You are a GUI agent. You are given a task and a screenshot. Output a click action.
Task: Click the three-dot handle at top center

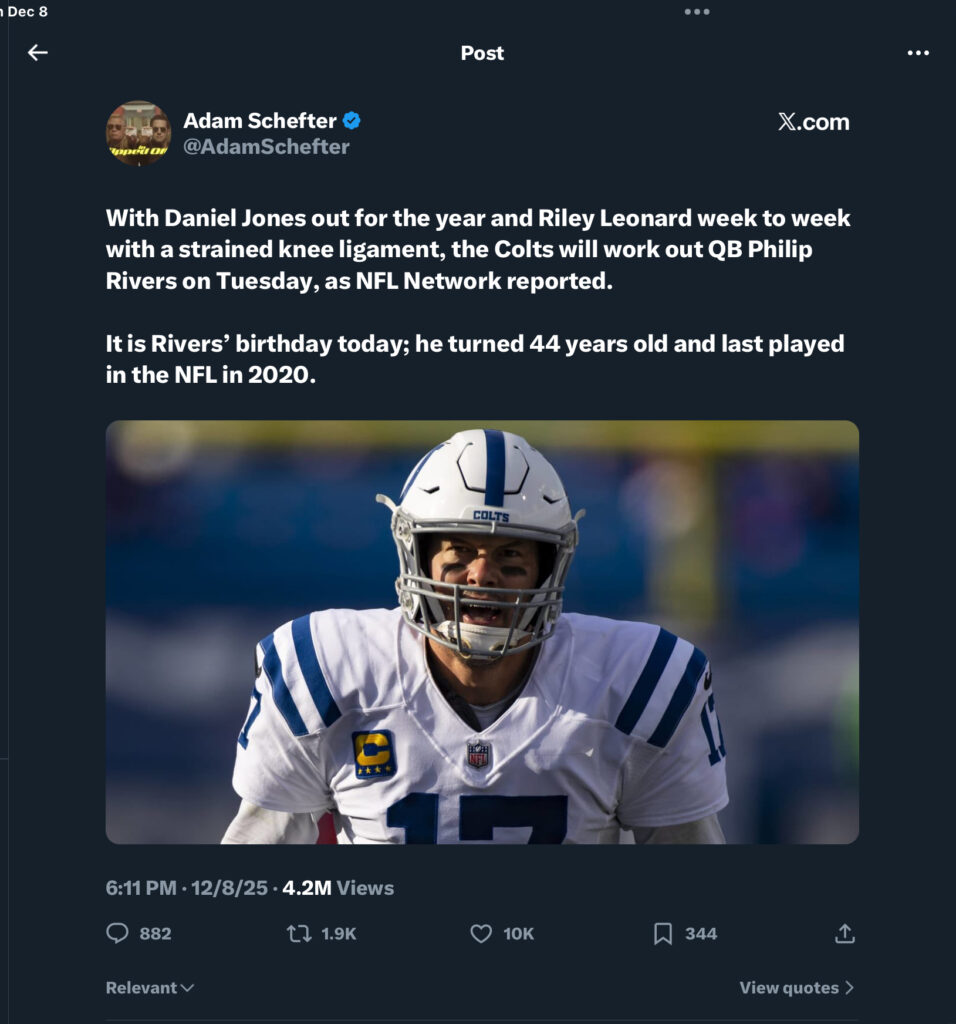[x=697, y=12]
